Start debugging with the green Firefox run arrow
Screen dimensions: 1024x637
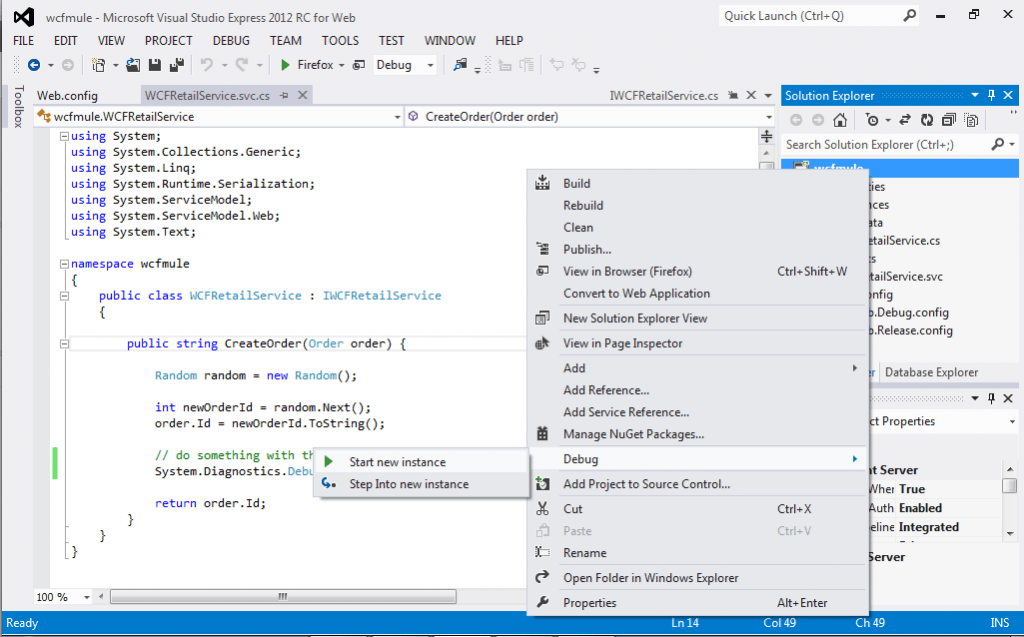285,66
